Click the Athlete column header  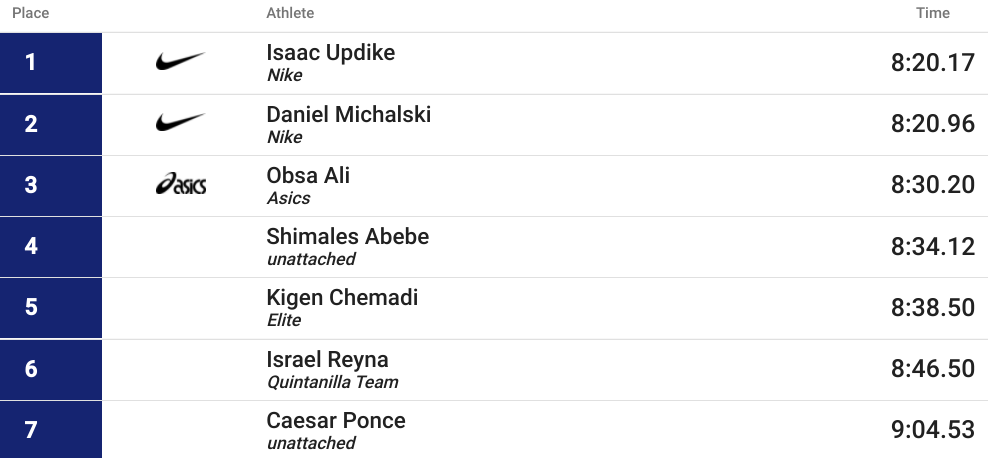[290, 13]
